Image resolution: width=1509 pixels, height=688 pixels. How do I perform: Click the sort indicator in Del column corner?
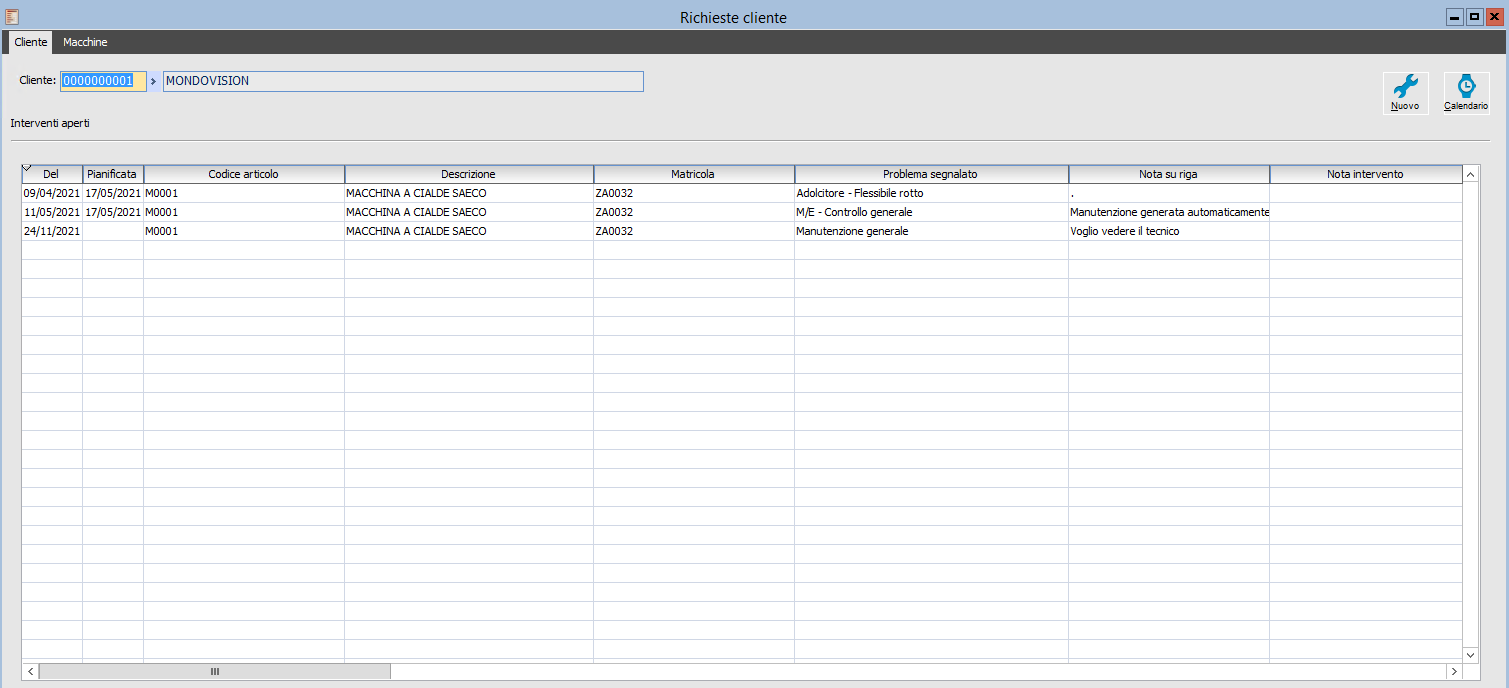click(27, 168)
